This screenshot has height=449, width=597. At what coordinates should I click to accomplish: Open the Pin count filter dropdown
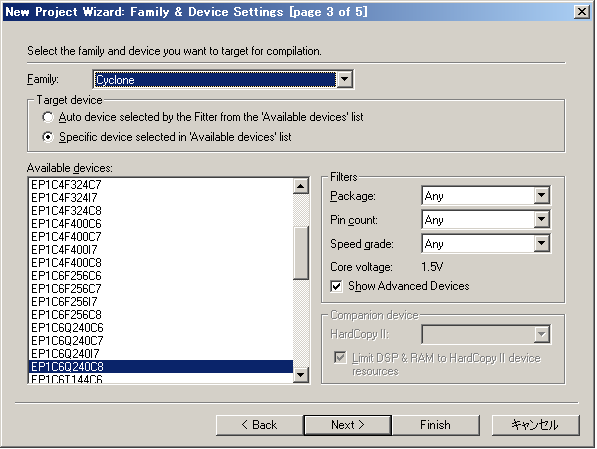[541, 220]
